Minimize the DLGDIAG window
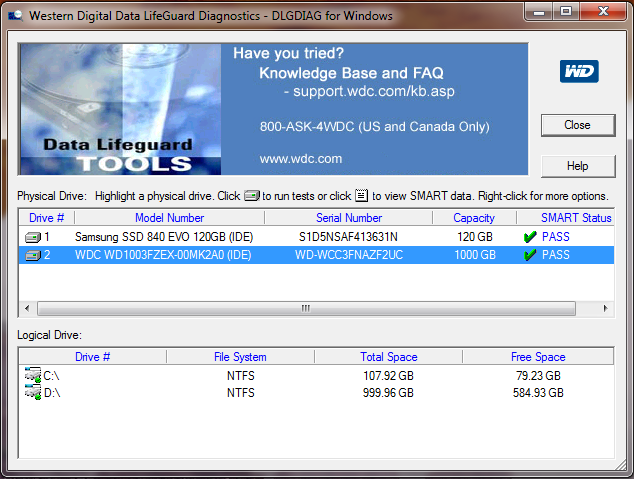Viewport: 634px width, 479px height. tap(539, 11)
